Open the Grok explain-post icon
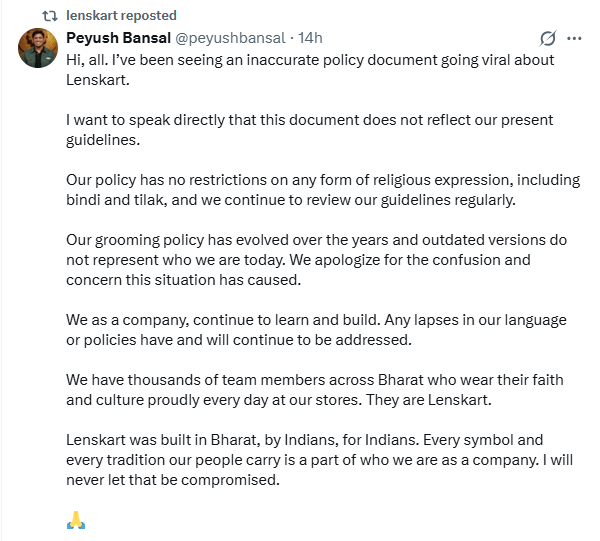Viewport: 600px width, 541px height. point(547,38)
